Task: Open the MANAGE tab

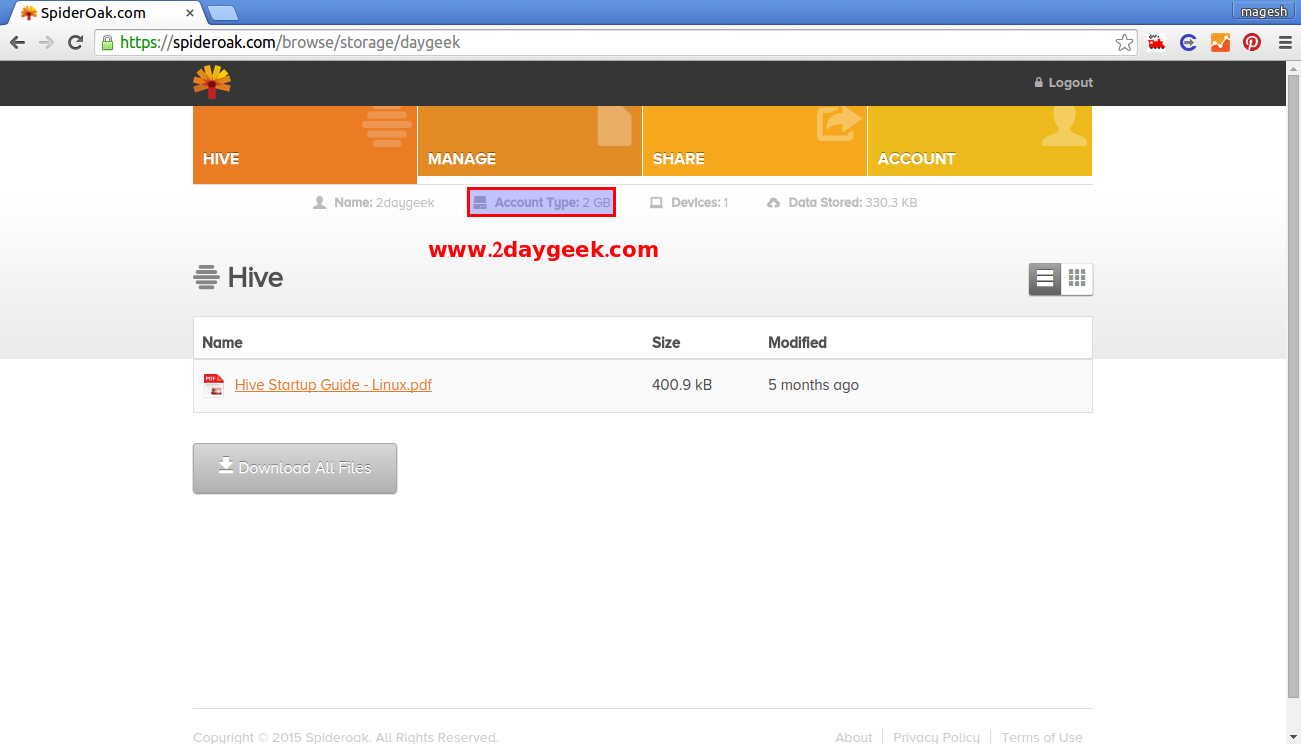Action: point(530,141)
